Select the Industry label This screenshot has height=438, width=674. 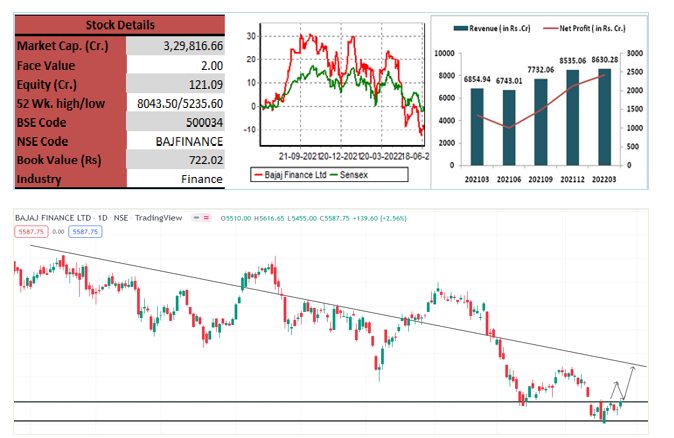point(39,179)
